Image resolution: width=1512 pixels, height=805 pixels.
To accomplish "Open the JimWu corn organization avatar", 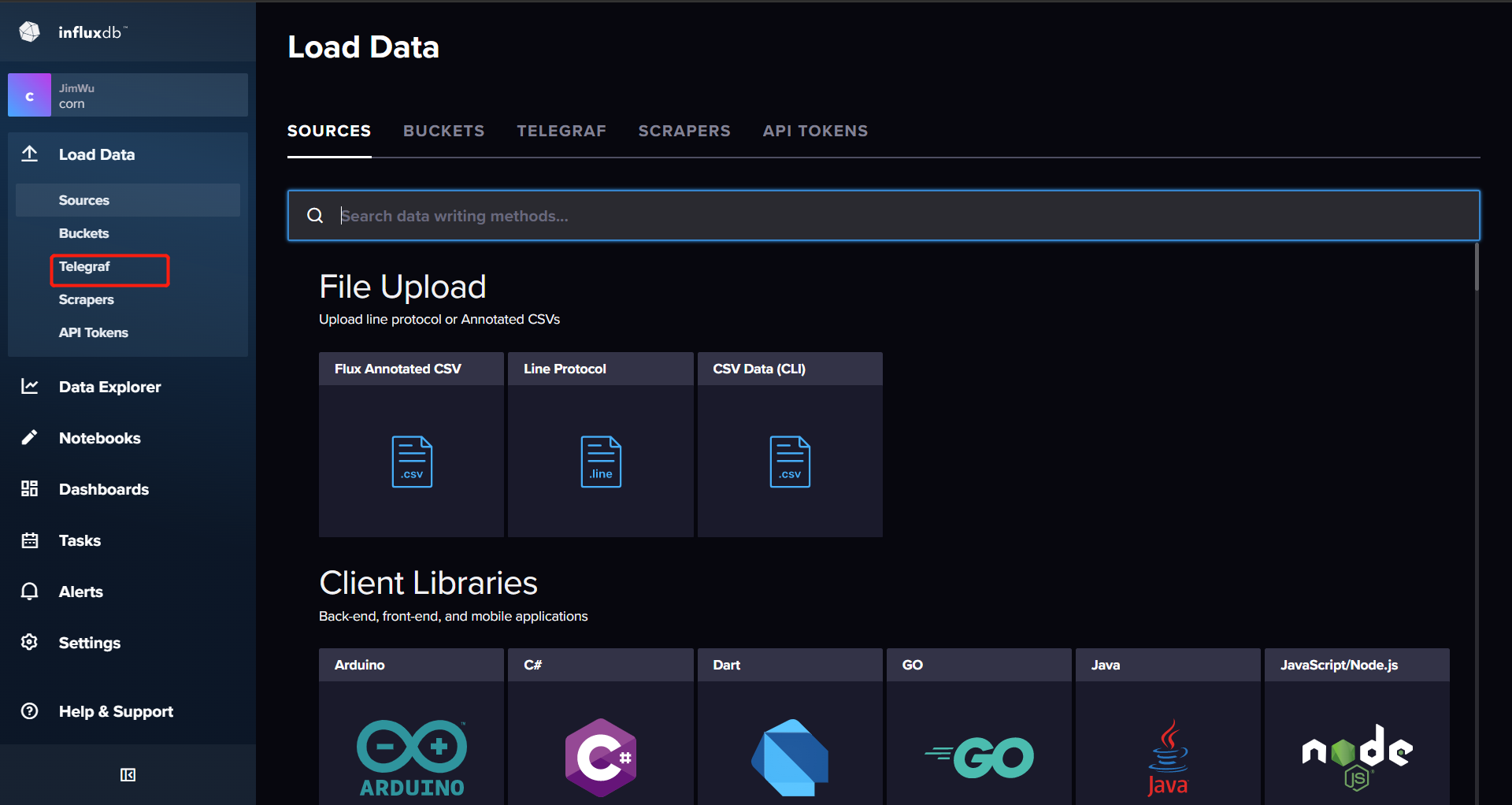I will [x=29, y=95].
